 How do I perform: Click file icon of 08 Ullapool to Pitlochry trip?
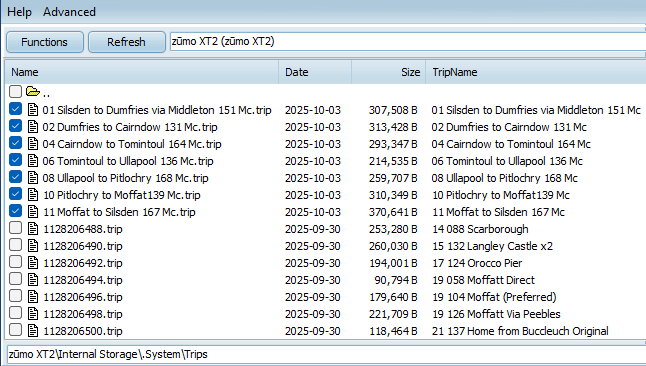click(x=33, y=177)
